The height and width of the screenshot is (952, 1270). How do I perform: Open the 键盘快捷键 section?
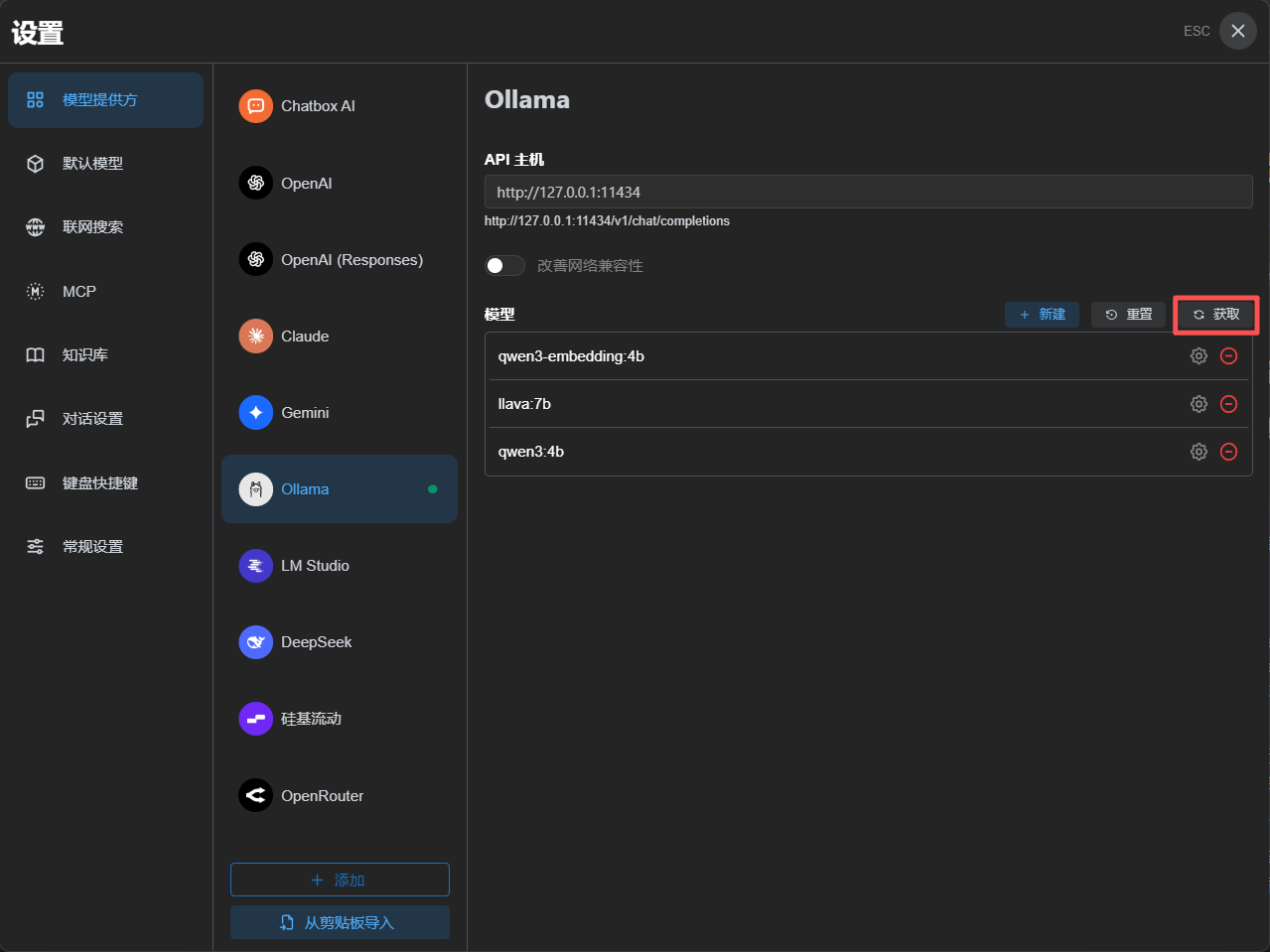point(105,482)
